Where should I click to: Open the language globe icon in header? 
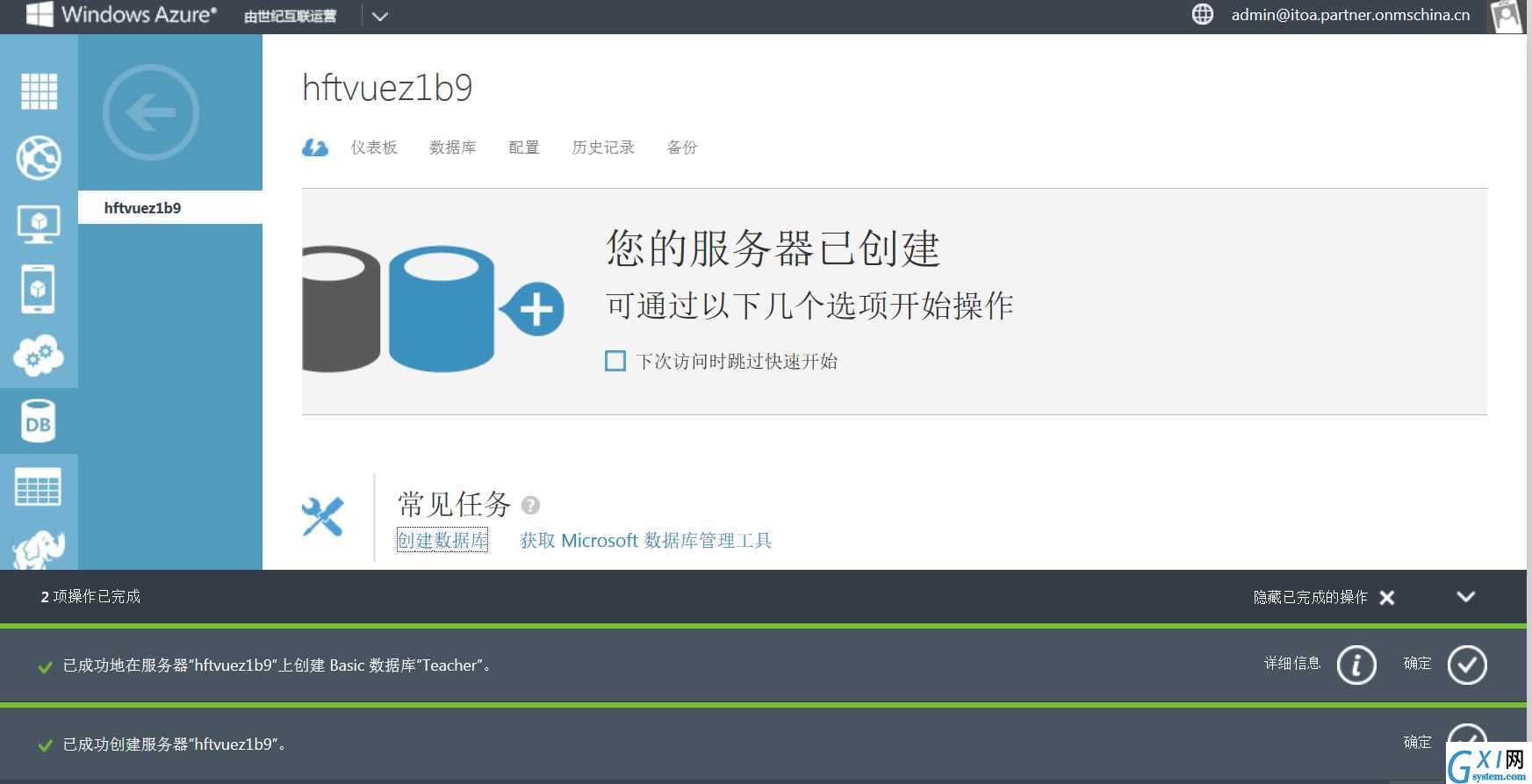(x=1203, y=14)
